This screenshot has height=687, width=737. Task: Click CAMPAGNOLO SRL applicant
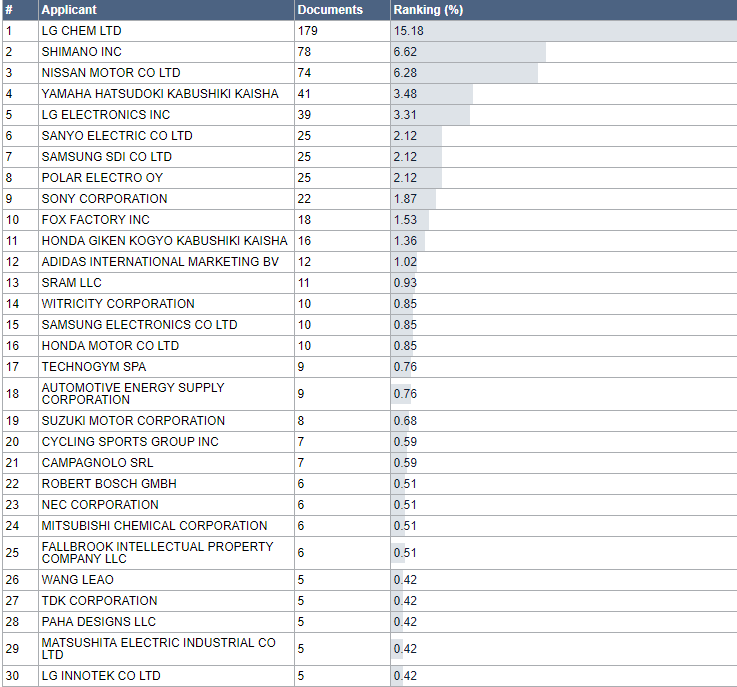pyautogui.click(x=97, y=463)
